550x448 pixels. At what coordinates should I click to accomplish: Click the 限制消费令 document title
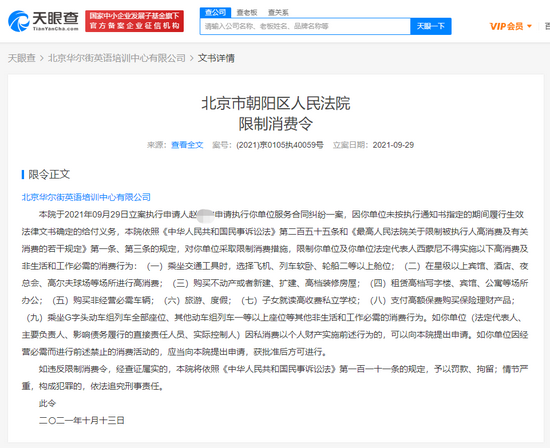[x=276, y=124]
